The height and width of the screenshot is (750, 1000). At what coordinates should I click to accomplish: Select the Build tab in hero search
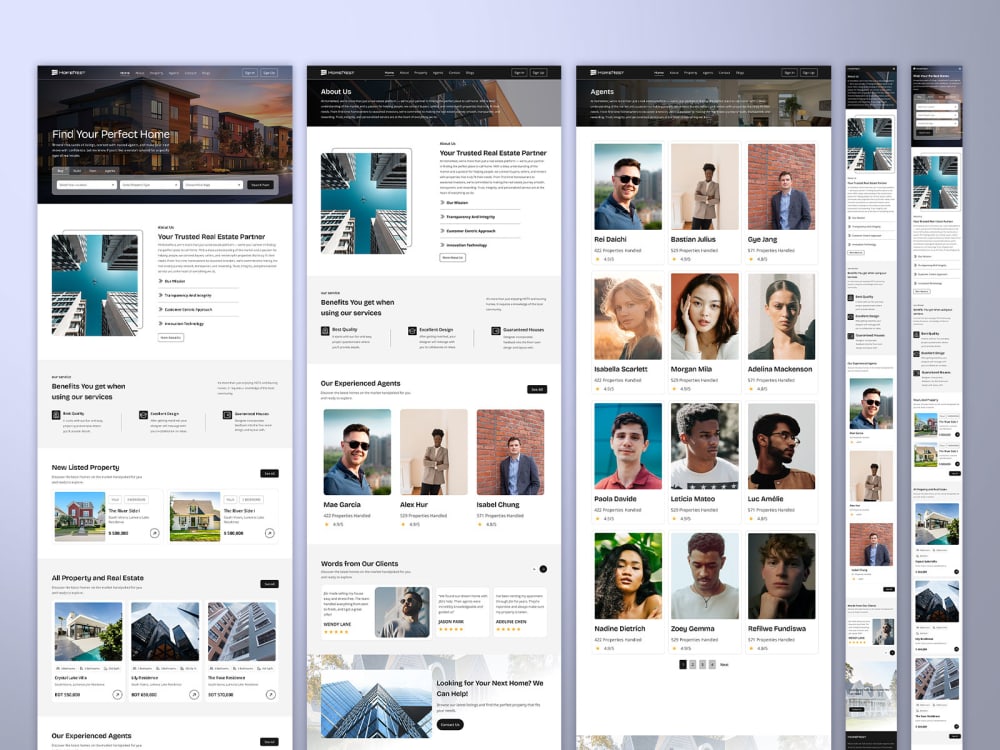pyautogui.click(x=77, y=171)
